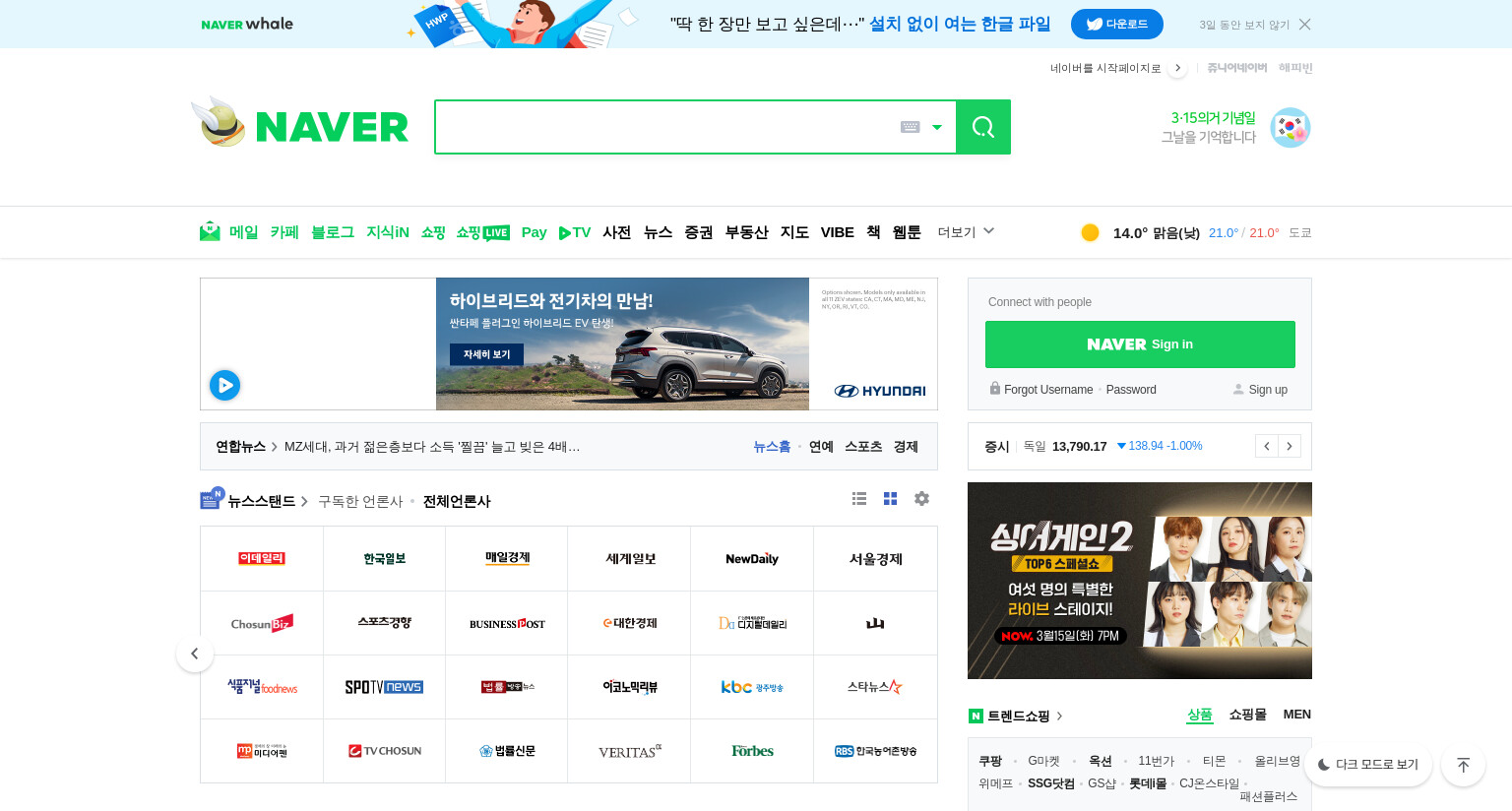
Task: Open the 쿠팡 shopping link
Action: point(990,761)
